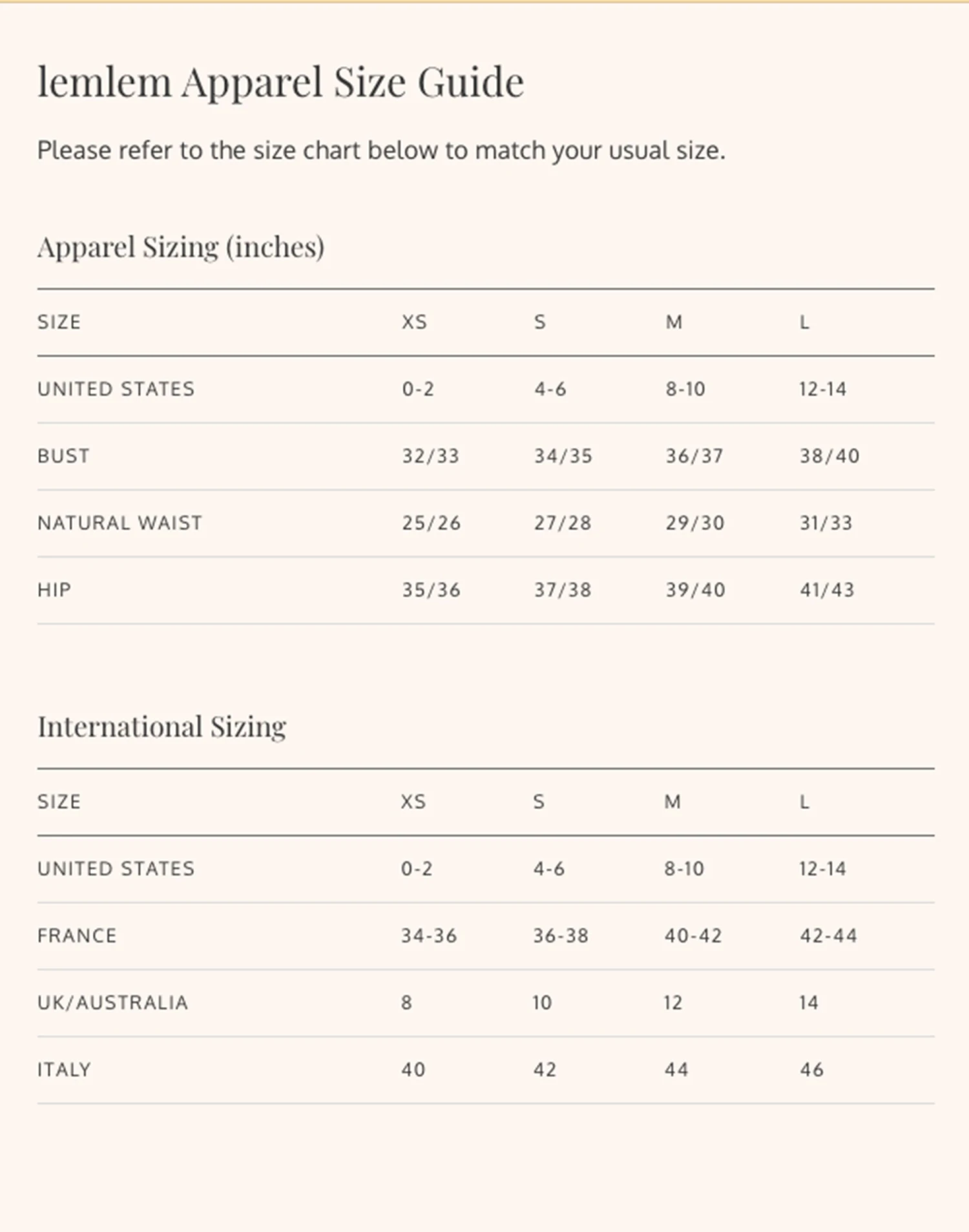969x1232 pixels.
Task: Click the Apparel Sizing (inches) section heading
Action: tap(181, 247)
